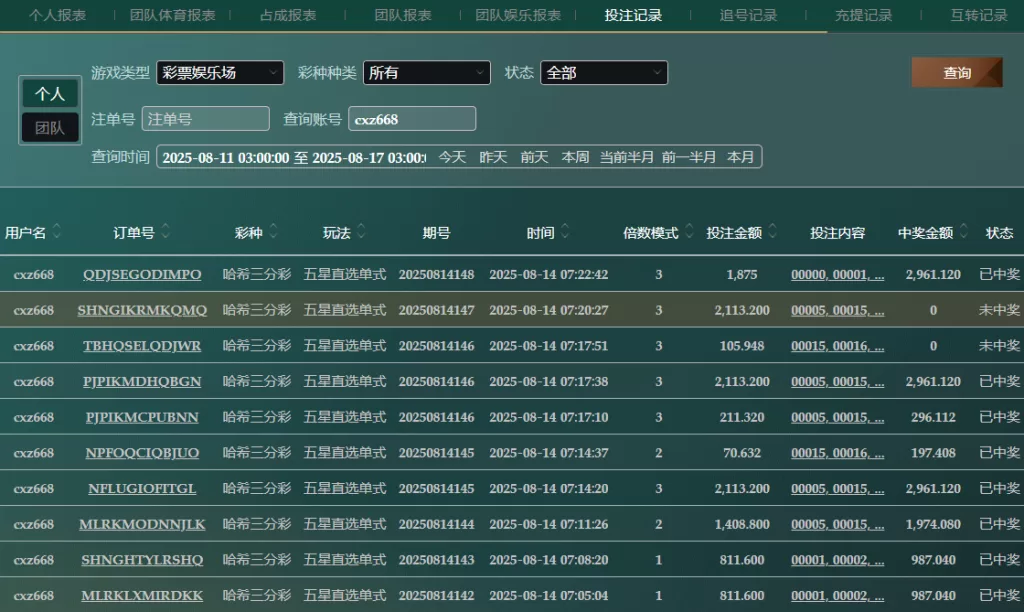
Task: Sort by 倍数模式 column arrows
Action: click(x=688, y=231)
